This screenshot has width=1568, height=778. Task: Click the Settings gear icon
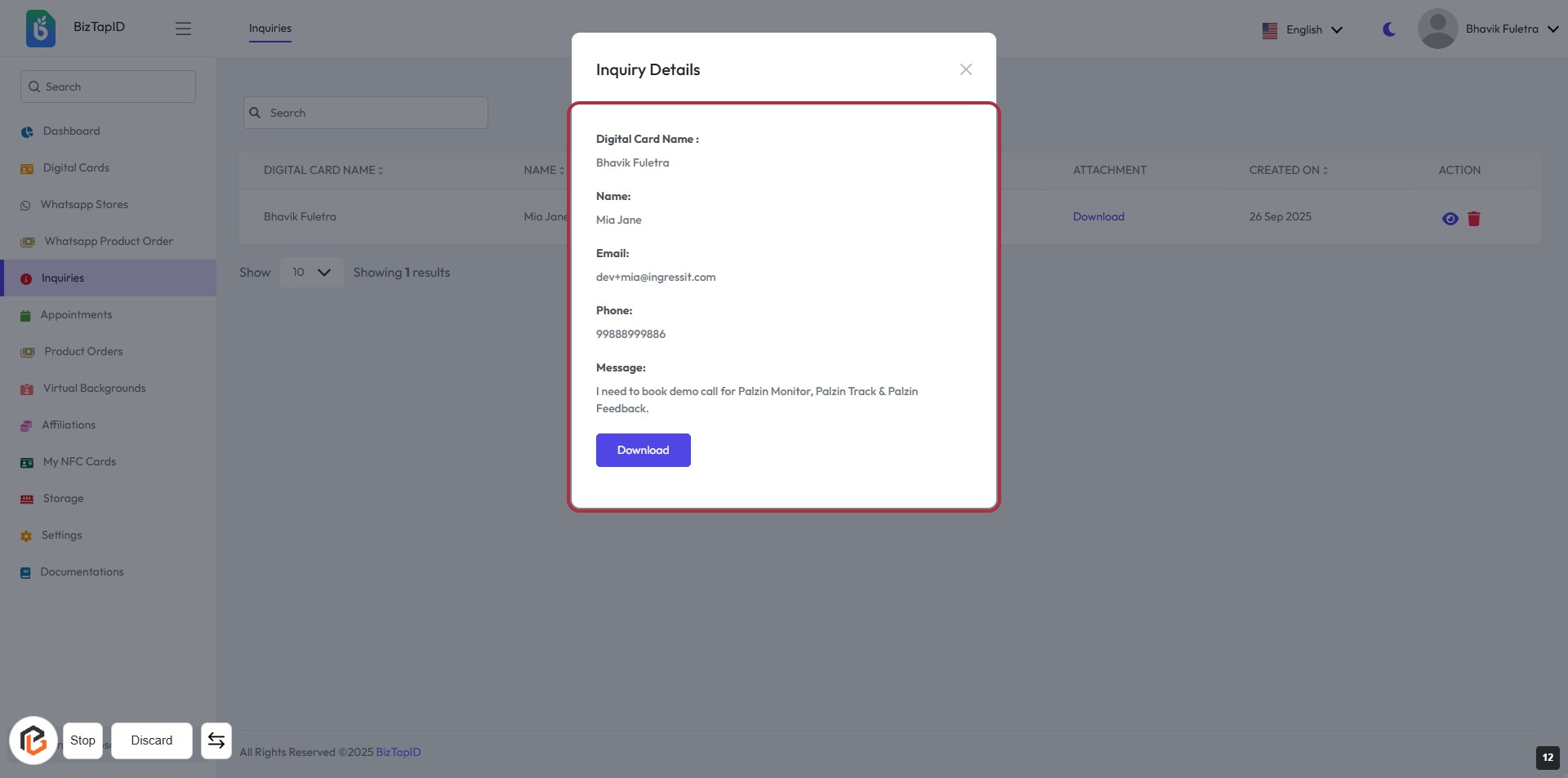pyautogui.click(x=26, y=536)
